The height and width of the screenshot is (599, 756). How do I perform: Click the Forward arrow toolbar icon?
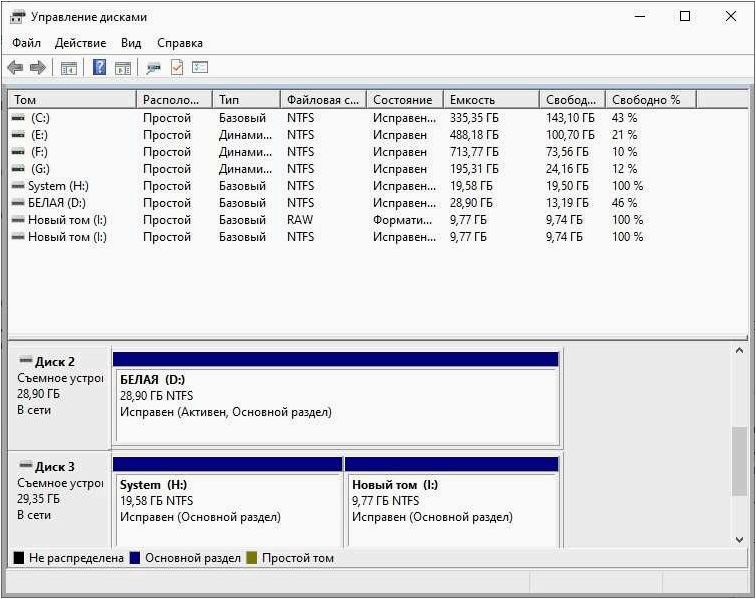pyautogui.click(x=38, y=68)
